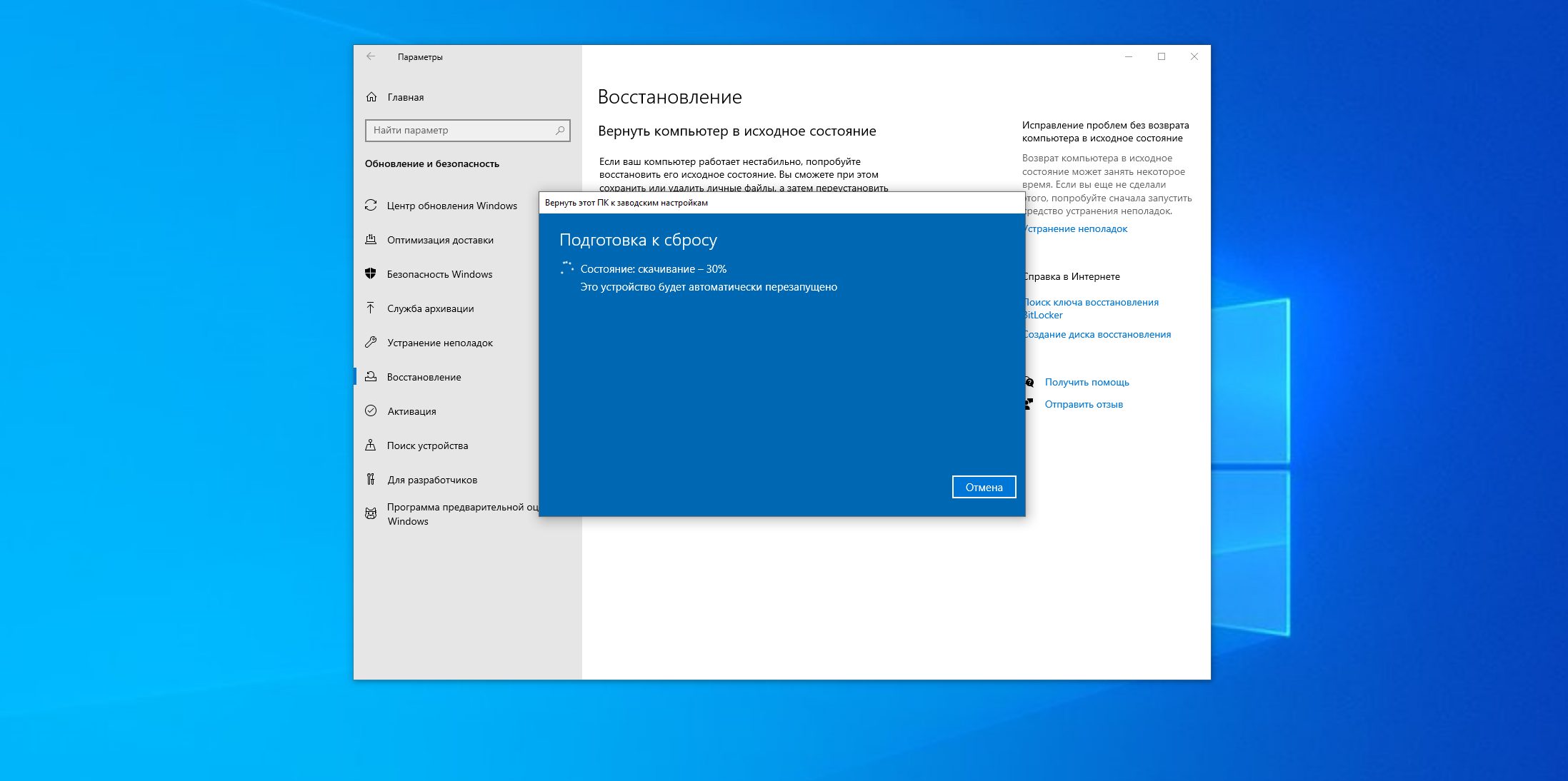Click the Безопасность Windows shield icon
This screenshot has width=1568, height=781.
click(371, 274)
